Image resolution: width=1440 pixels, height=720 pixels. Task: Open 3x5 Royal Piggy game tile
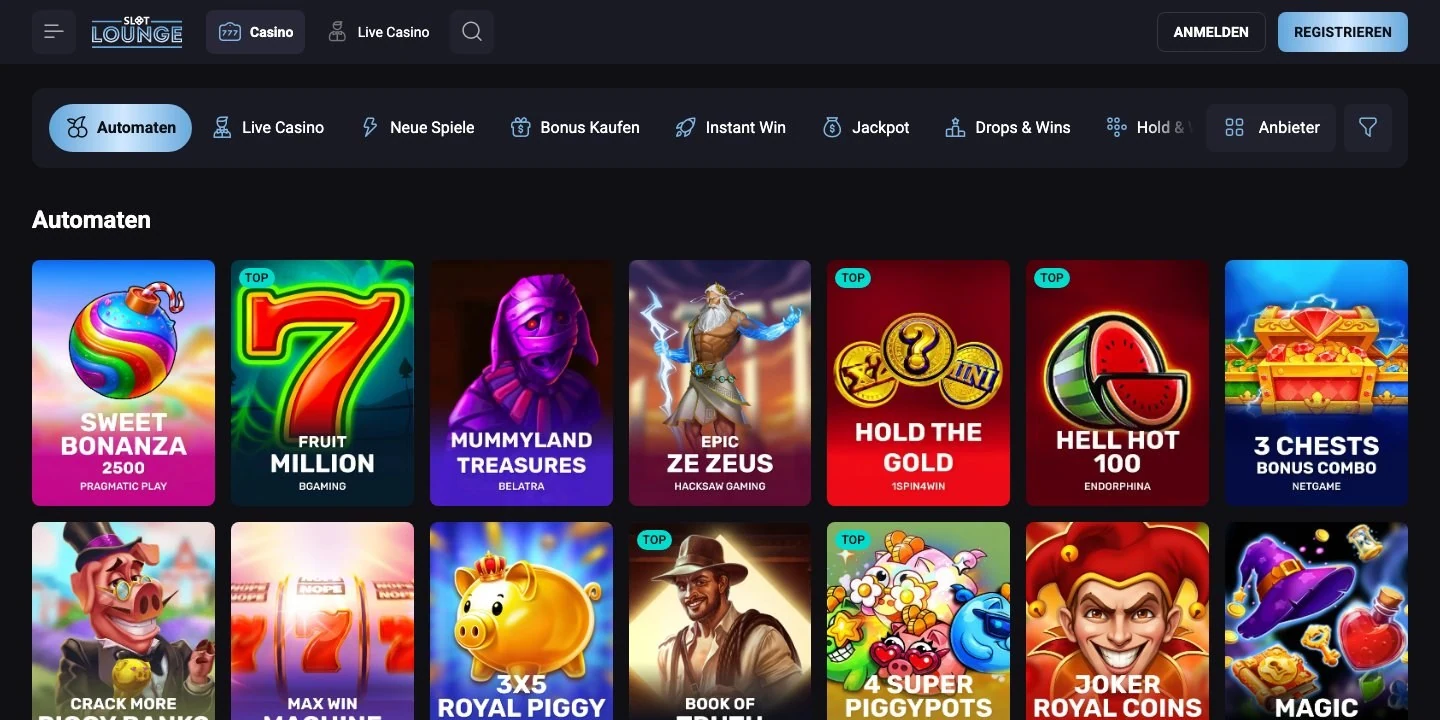pos(521,621)
